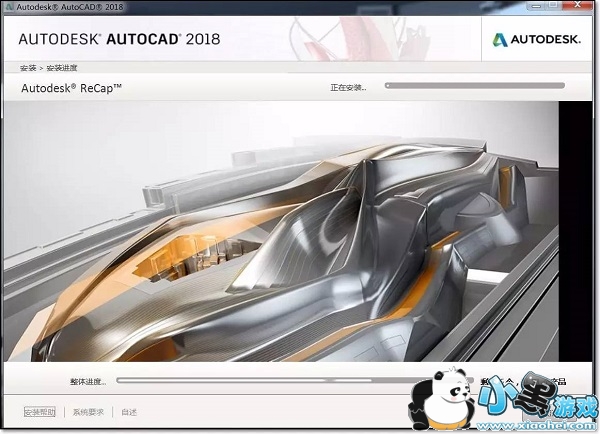
Task: Click the Autodesk logo in header
Action: (x=536, y=39)
